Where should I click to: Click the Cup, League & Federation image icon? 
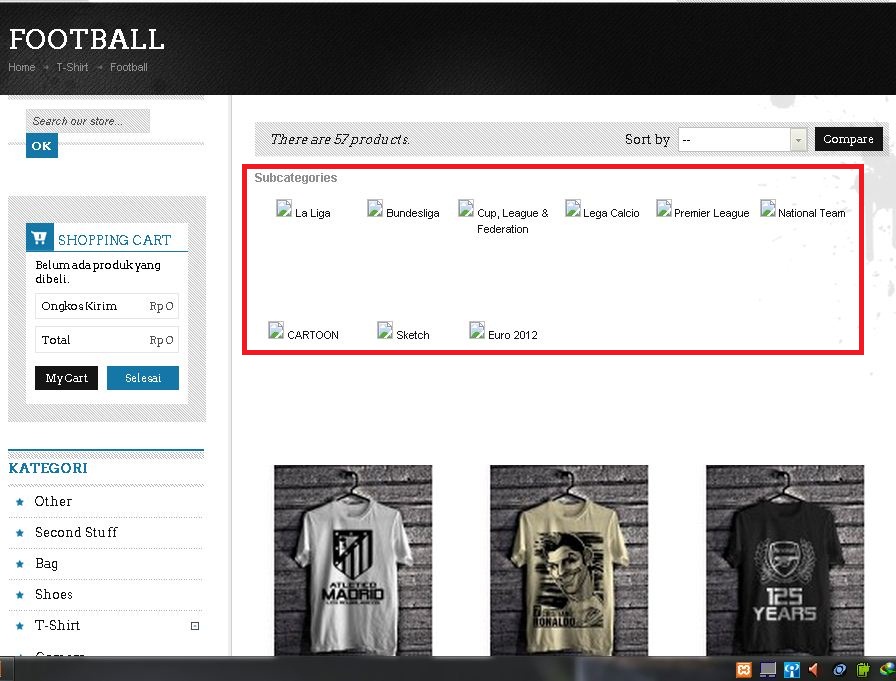coord(466,209)
